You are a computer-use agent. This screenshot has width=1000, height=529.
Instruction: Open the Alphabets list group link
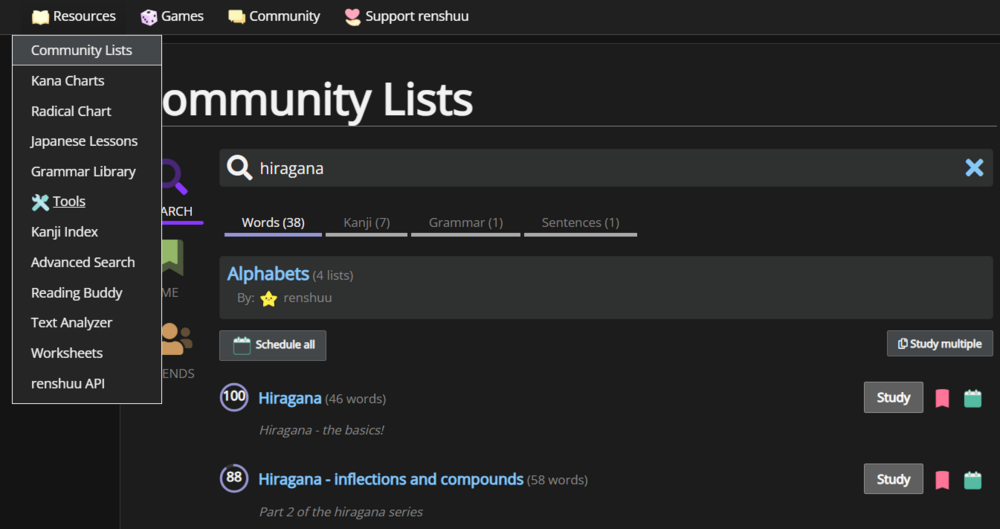pyautogui.click(x=268, y=274)
